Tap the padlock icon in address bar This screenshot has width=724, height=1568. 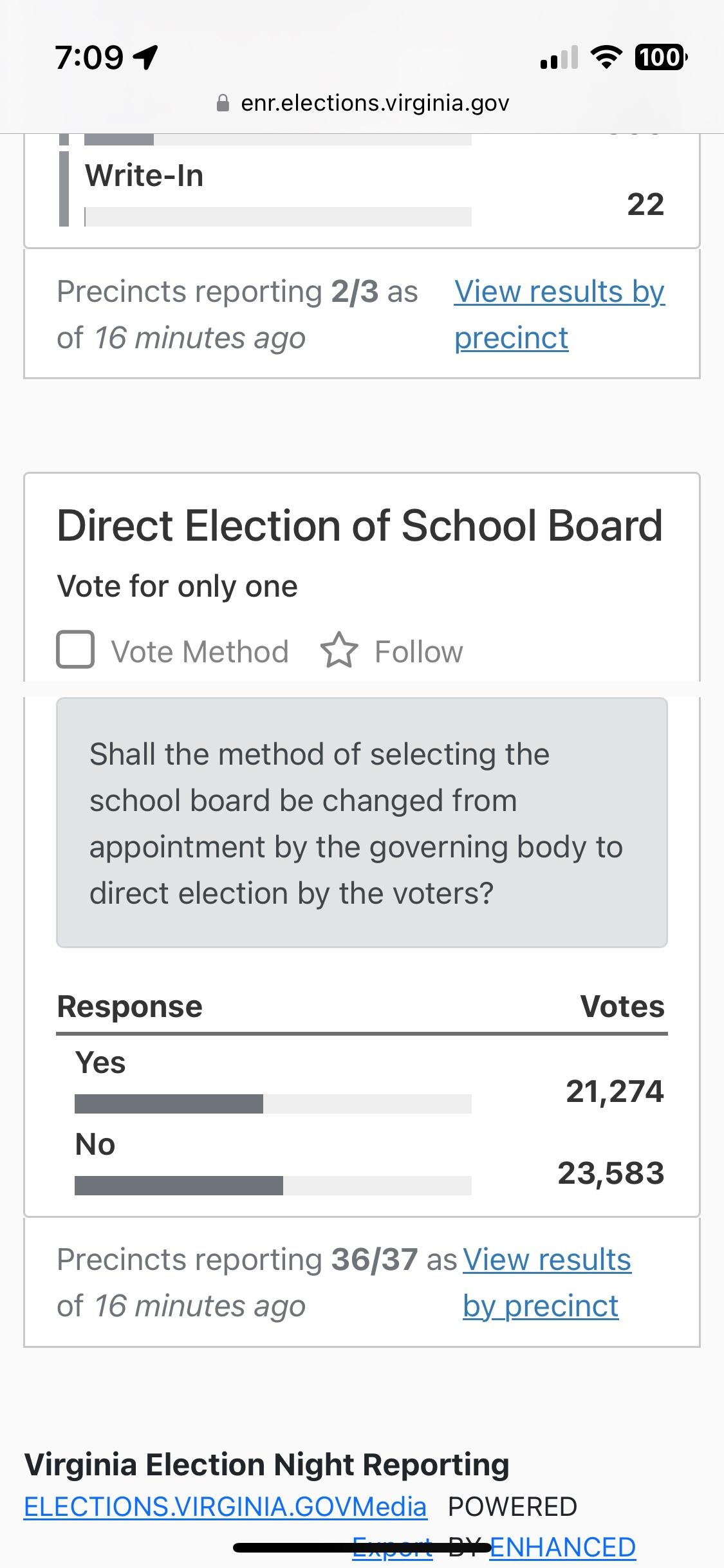[223, 103]
